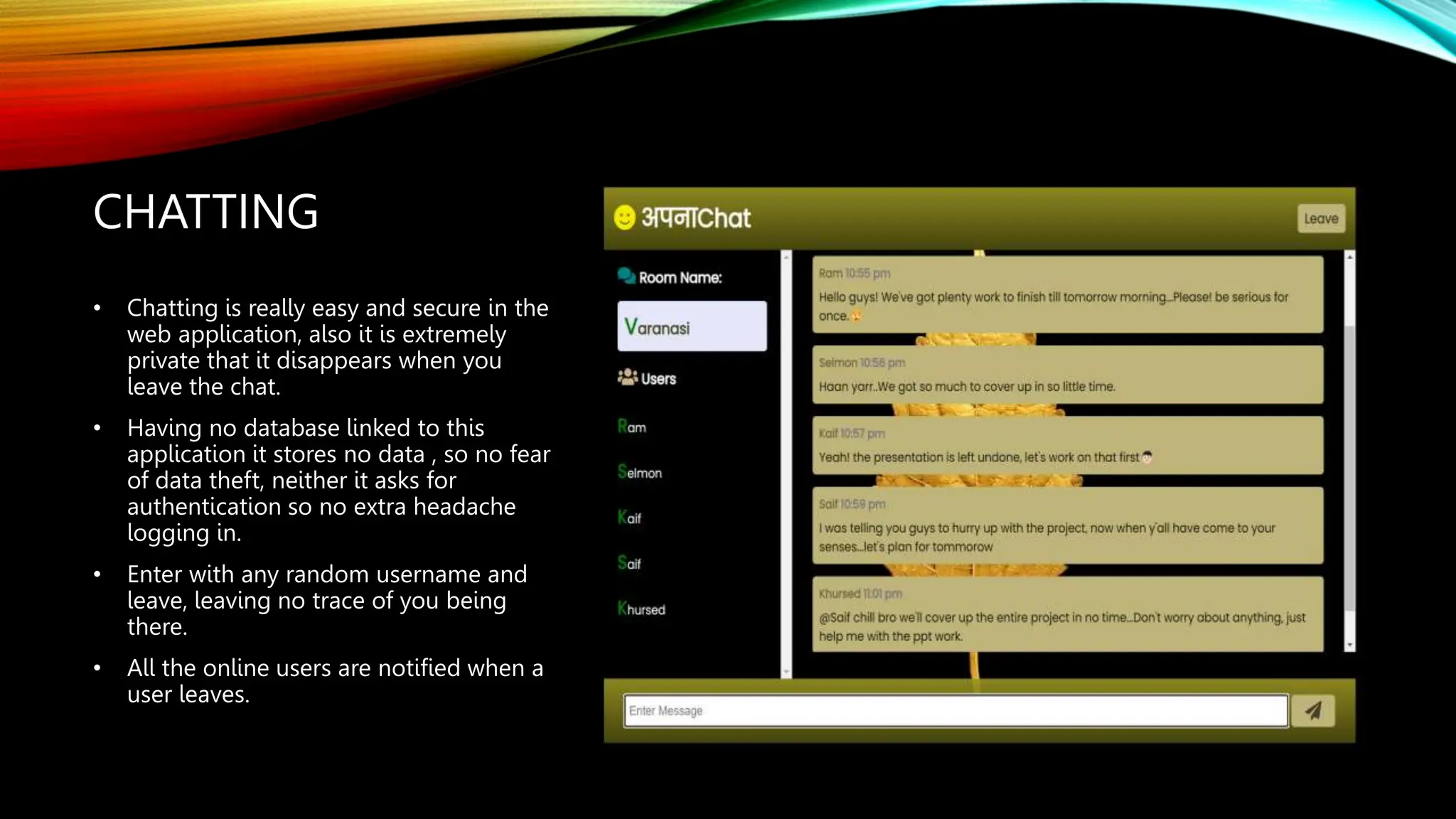Click the chat scrollbar down arrow
The width and height of the screenshot is (1456, 819).
pos(1349,646)
